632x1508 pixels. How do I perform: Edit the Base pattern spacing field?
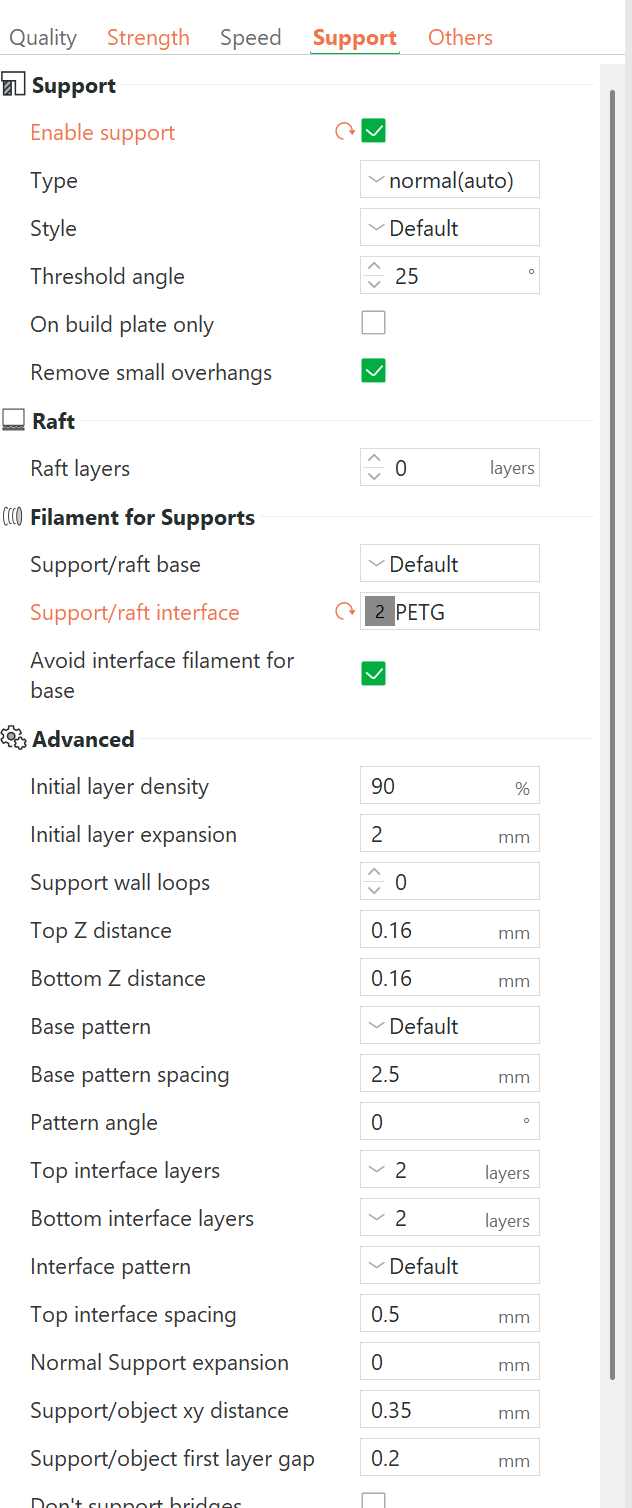pyautogui.click(x=450, y=1074)
